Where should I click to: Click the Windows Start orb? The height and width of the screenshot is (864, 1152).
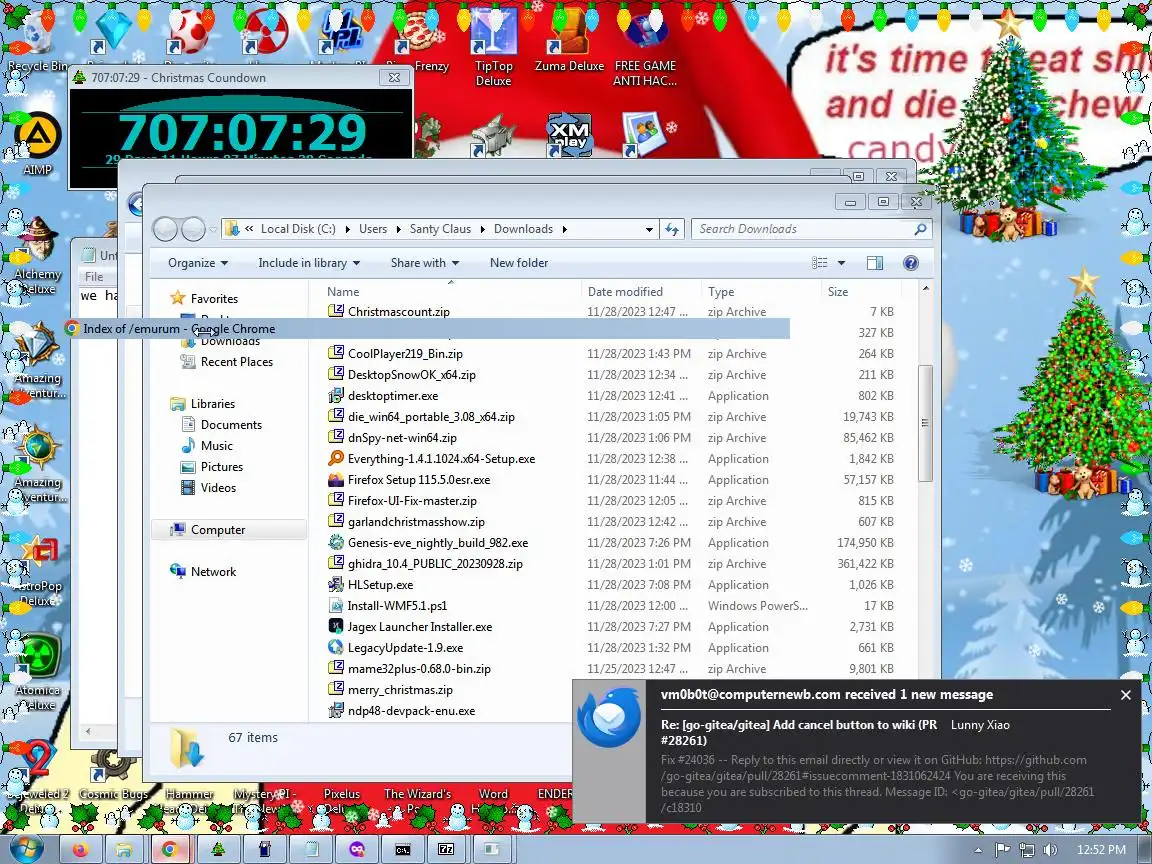(x=26, y=849)
